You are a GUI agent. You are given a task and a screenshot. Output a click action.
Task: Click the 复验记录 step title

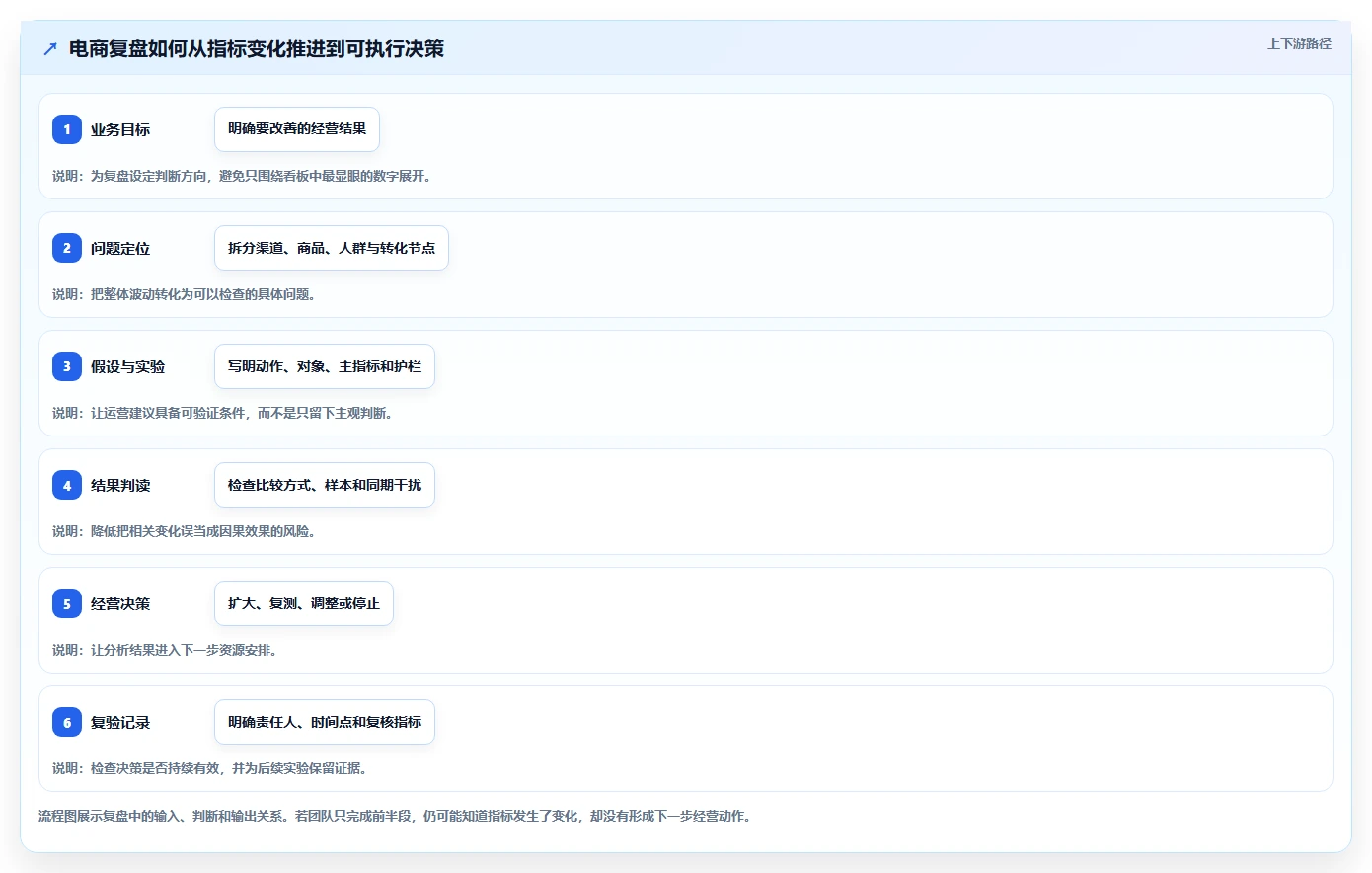point(120,722)
